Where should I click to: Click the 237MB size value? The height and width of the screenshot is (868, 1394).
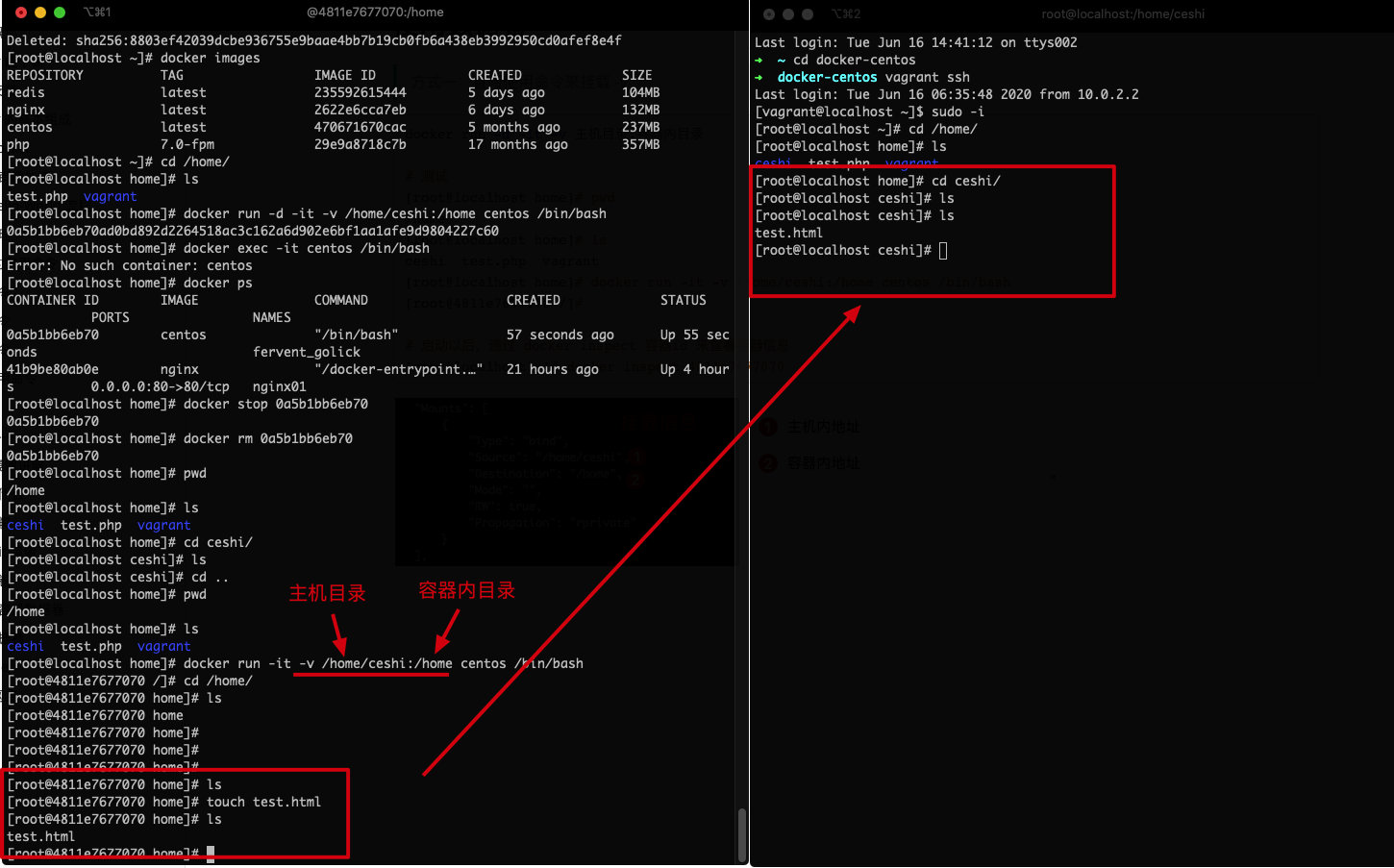pos(641,127)
